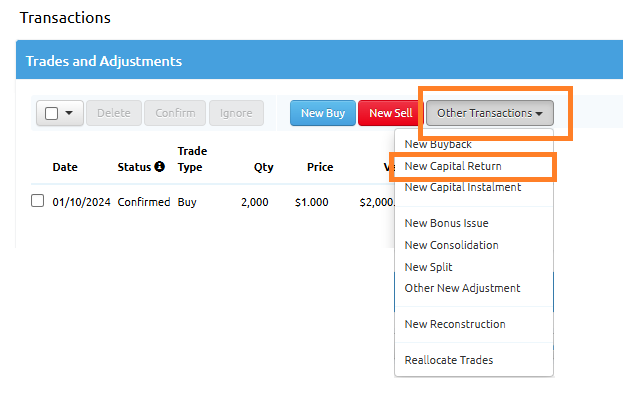Open Other New Adjustment option
This screenshot has height=402, width=629.
click(462, 288)
